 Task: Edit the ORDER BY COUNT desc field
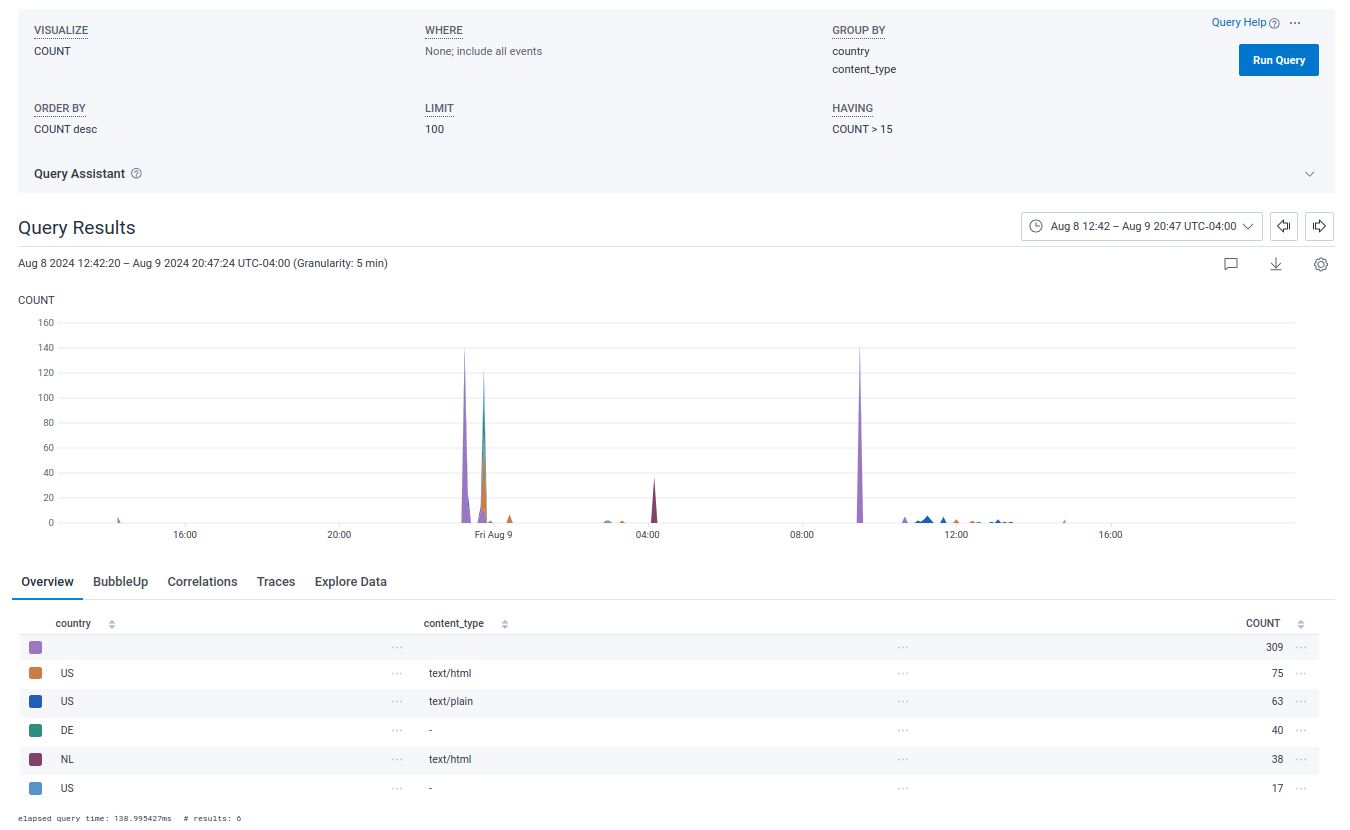pos(66,129)
